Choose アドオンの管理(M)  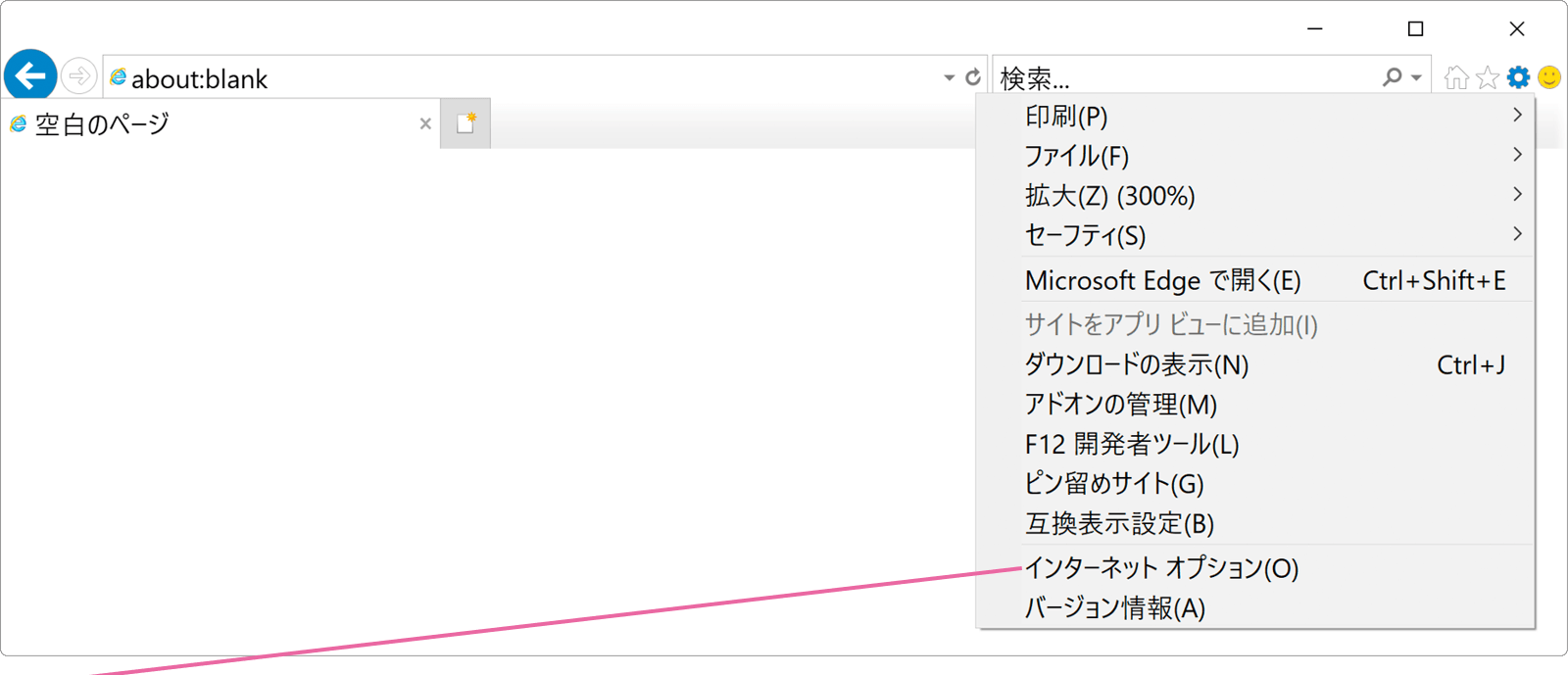point(1255,404)
